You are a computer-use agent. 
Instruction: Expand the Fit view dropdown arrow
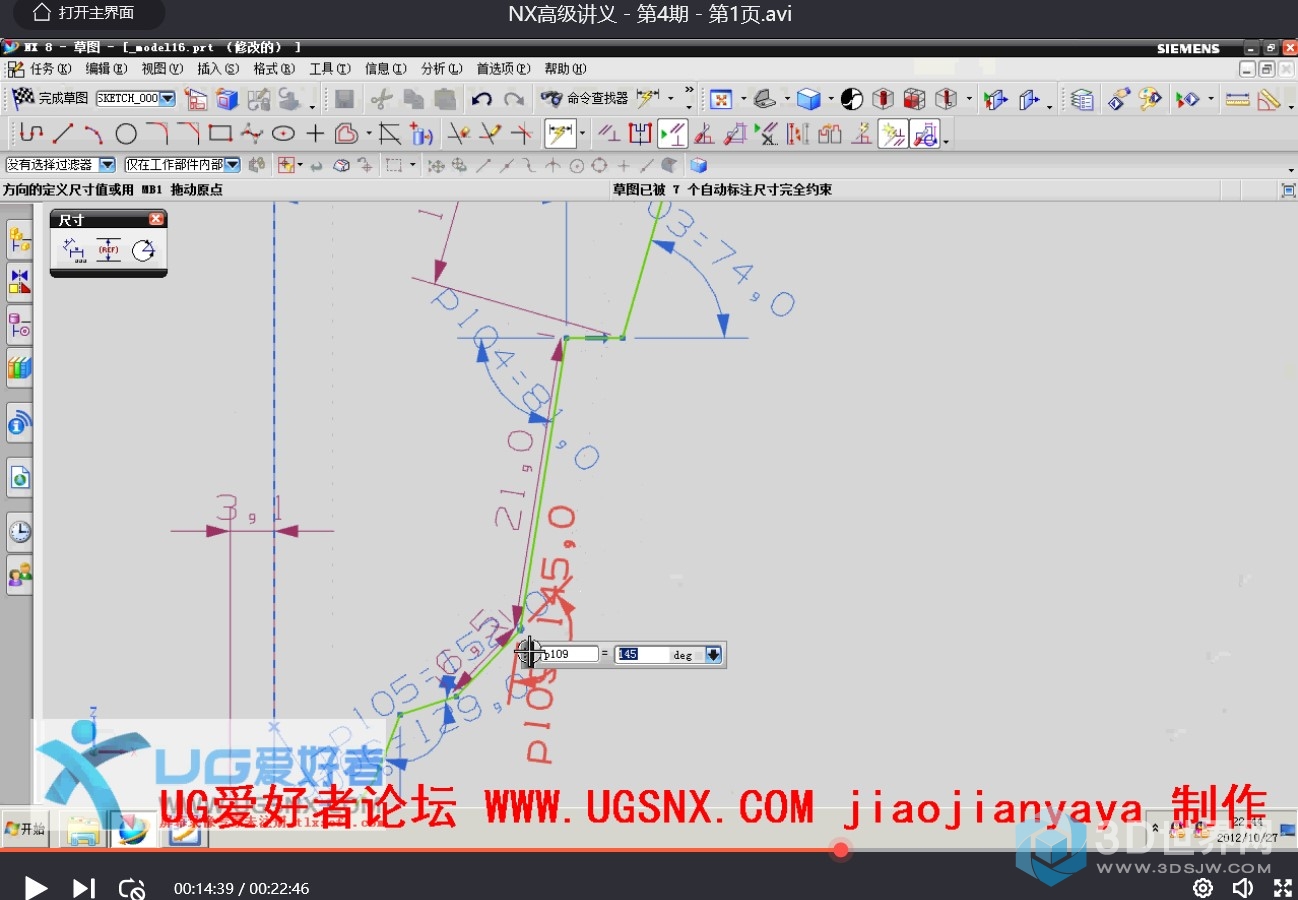[743, 99]
